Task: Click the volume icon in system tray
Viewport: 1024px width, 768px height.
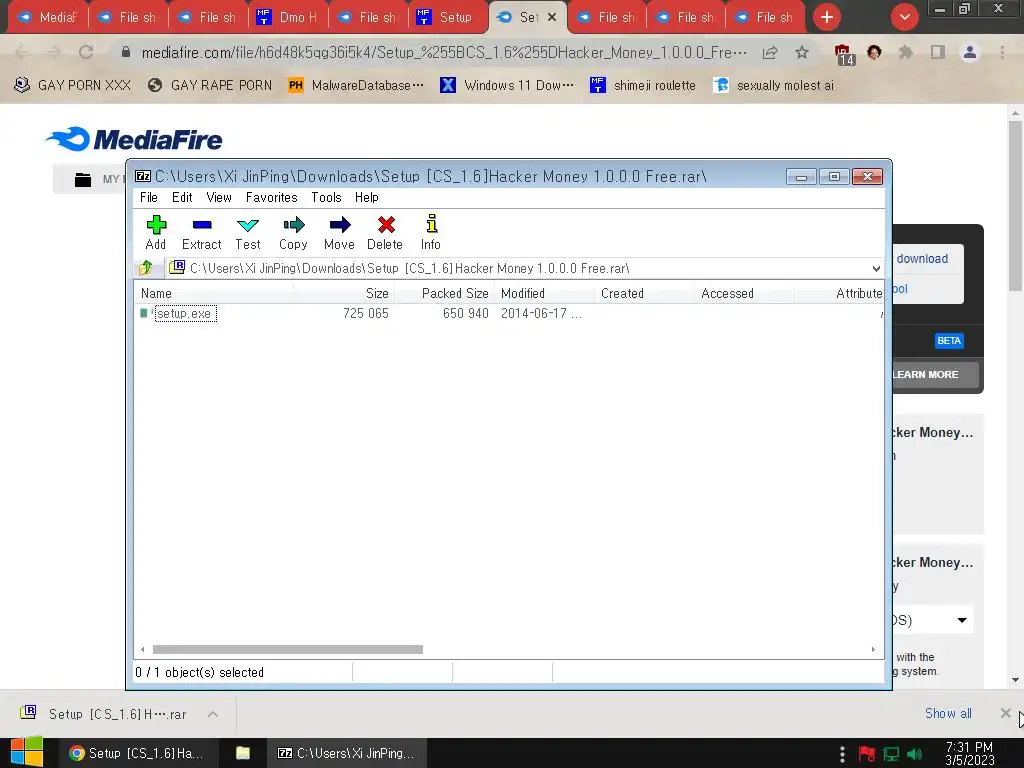Action: click(x=914, y=754)
